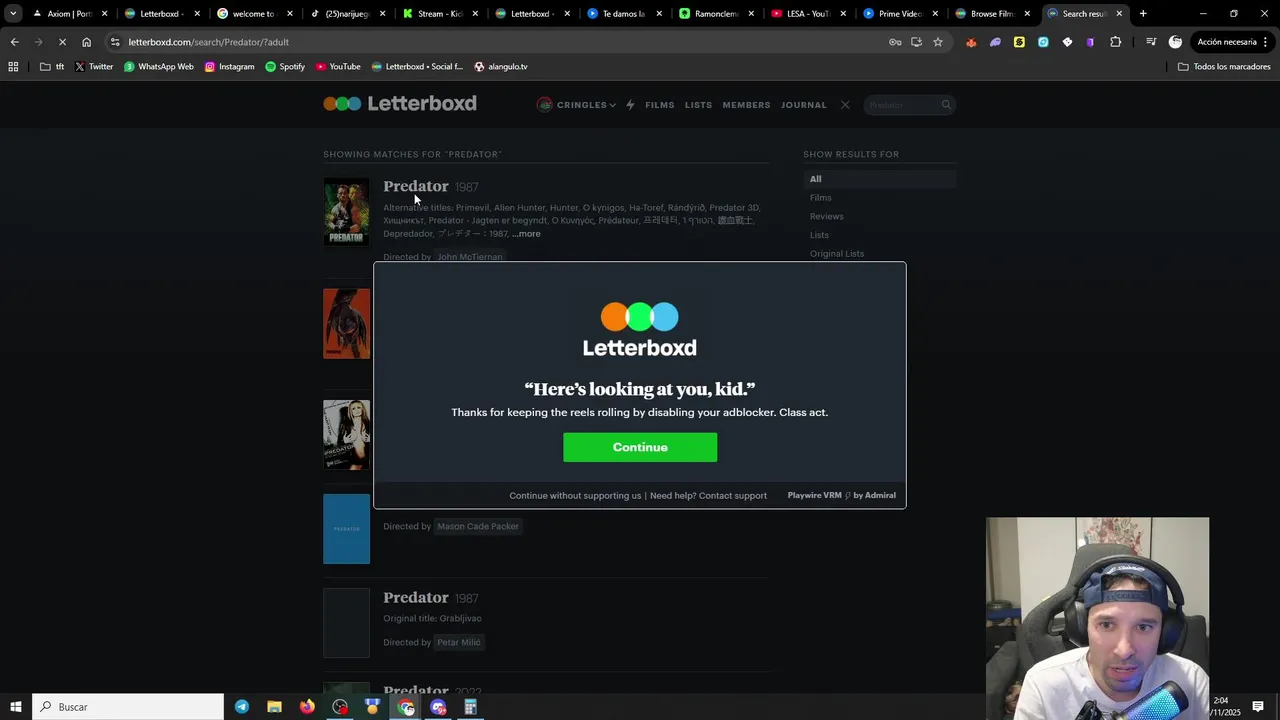Viewport: 1280px width, 720px height.
Task: Open the tft bookmarks folder
Action: 52,67
